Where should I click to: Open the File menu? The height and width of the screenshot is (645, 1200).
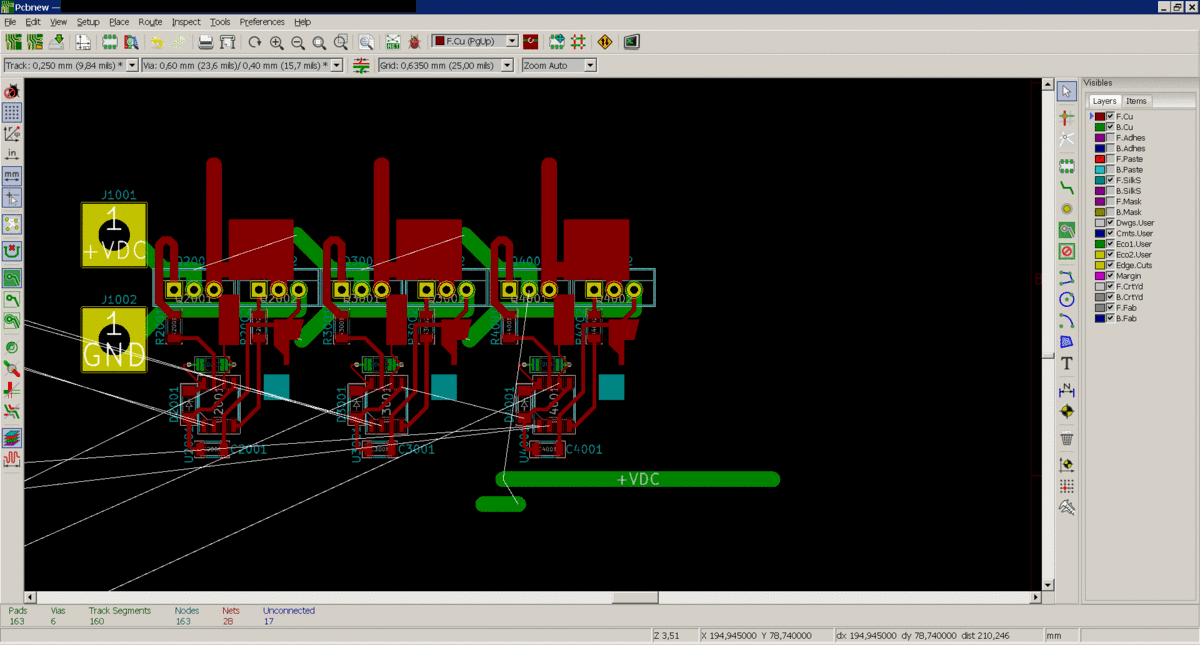point(10,21)
